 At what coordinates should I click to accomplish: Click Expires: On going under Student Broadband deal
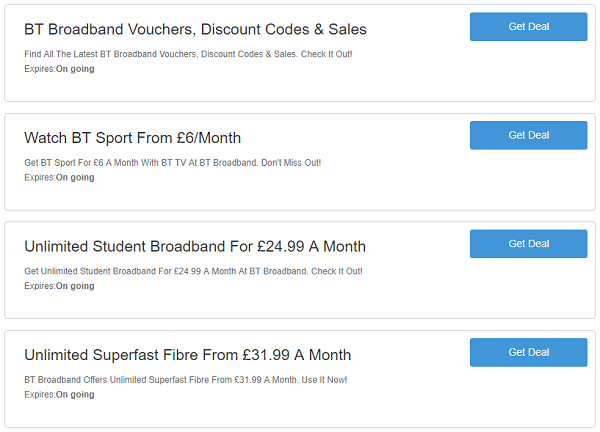pyautogui.click(x=59, y=286)
